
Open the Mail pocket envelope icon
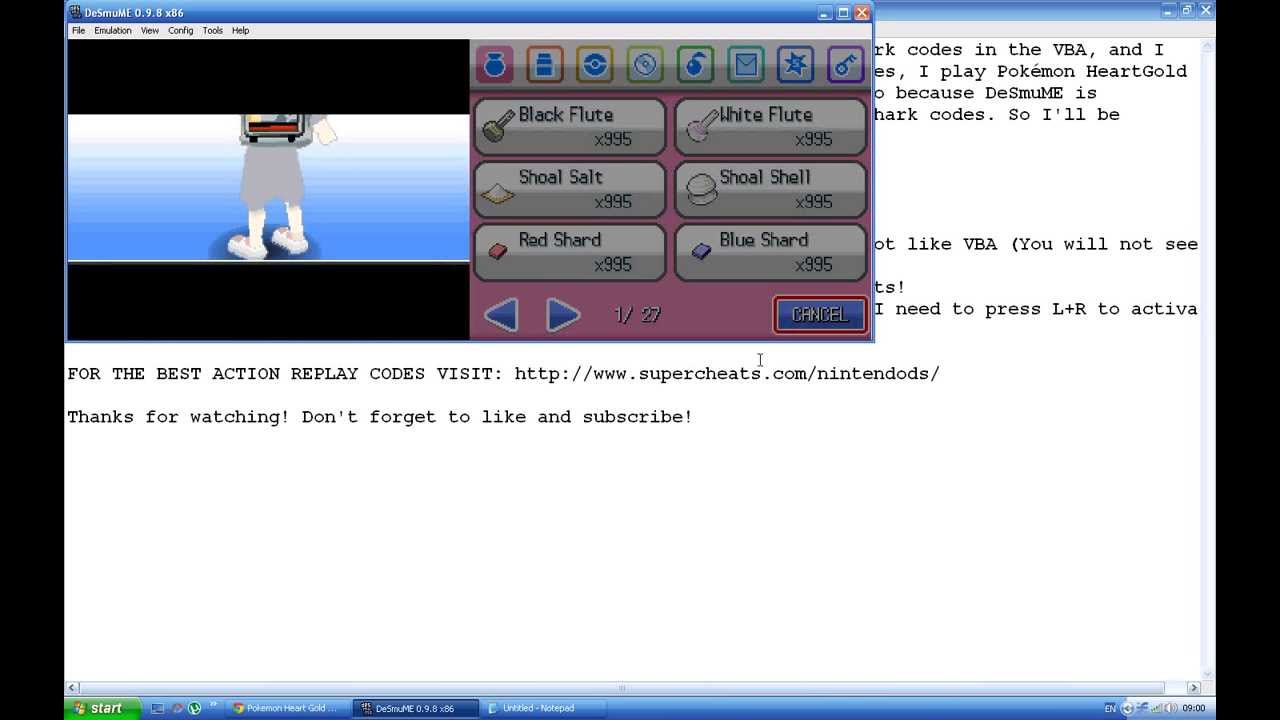coord(745,65)
